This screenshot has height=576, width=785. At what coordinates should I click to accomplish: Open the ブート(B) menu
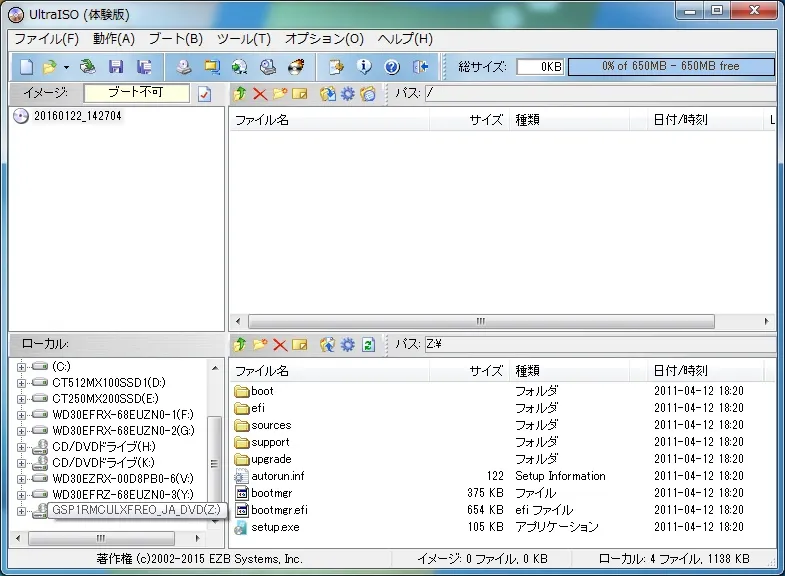176,39
